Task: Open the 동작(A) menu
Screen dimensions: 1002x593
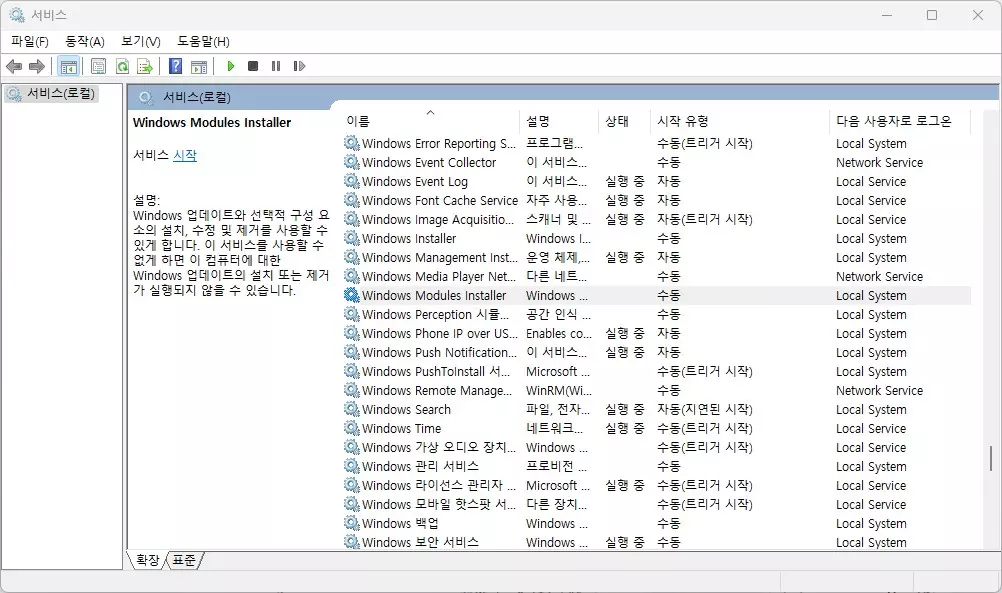Action: coord(85,42)
